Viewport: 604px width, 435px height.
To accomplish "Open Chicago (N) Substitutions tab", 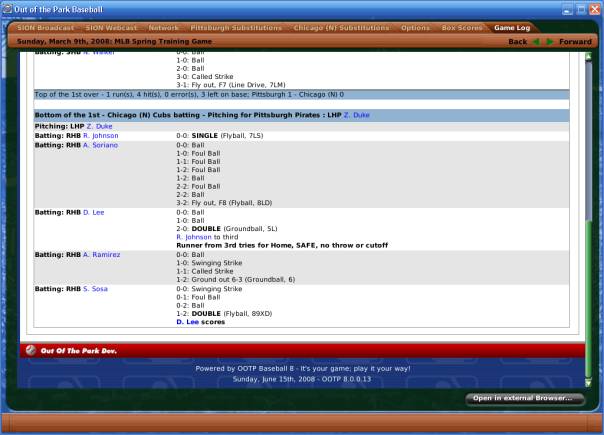I will 341,28.
